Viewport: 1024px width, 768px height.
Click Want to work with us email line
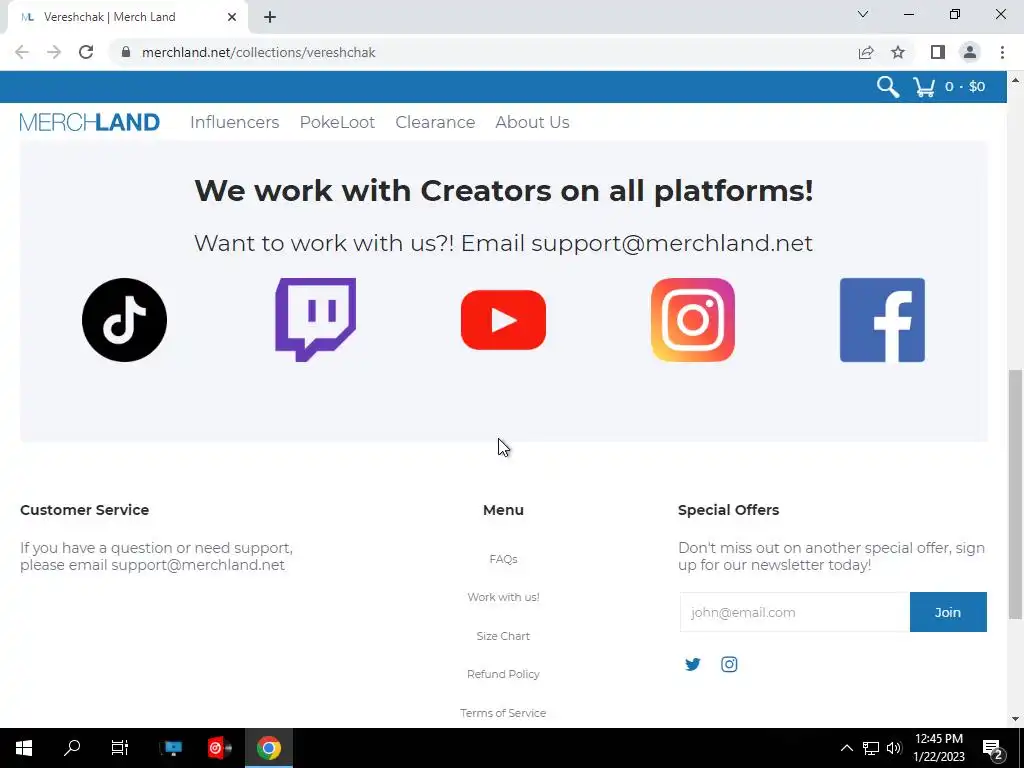[504, 243]
